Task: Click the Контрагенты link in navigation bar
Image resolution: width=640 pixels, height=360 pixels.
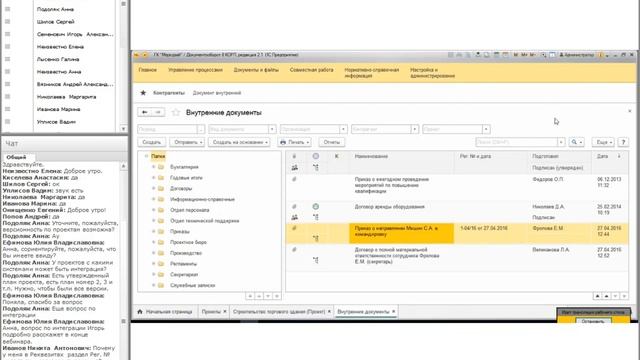Action: coord(169,93)
